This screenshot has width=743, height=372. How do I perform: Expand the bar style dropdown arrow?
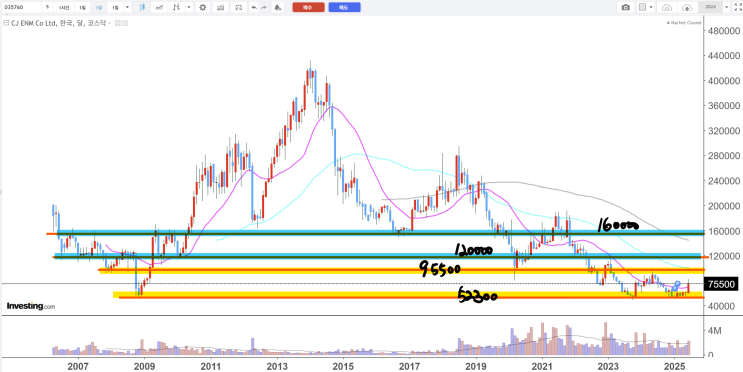click(189, 7)
